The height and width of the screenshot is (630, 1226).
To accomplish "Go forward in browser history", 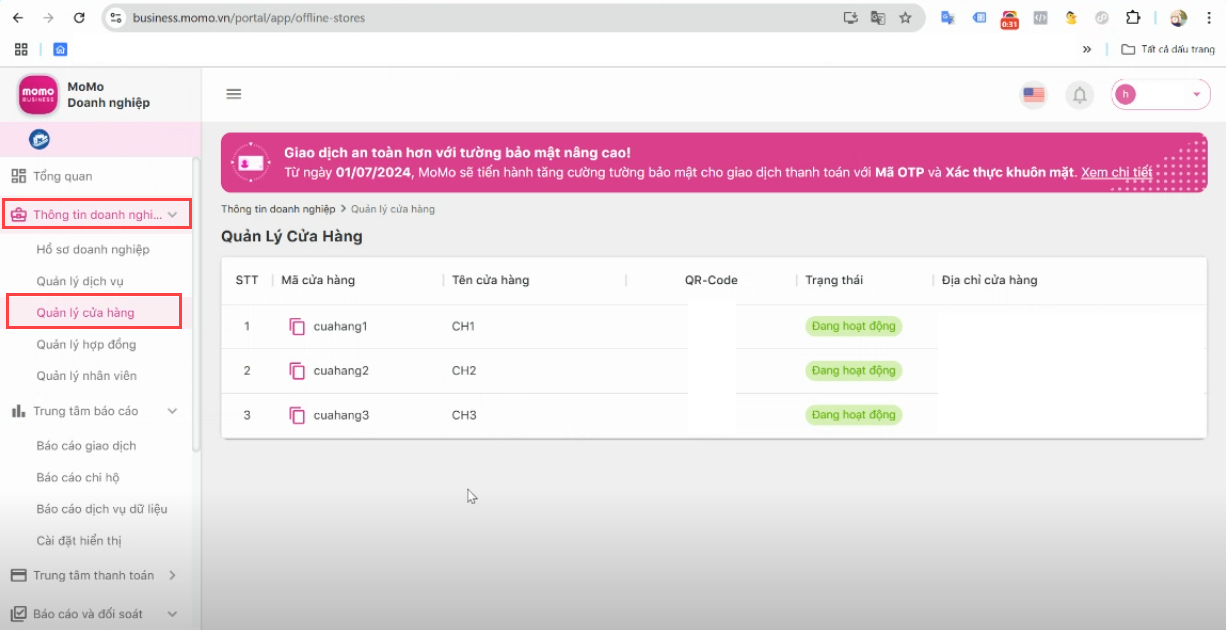I will (x=49, y=17).
